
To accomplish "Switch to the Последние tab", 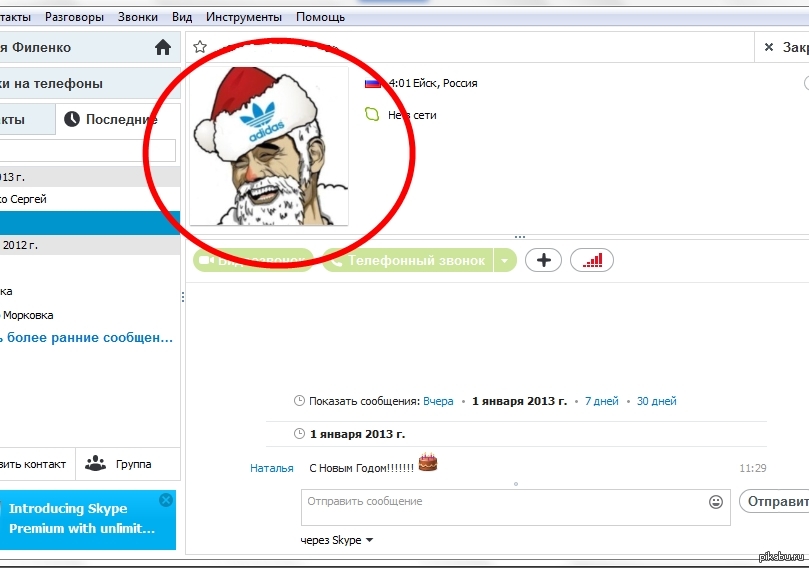I will point(118,119).
